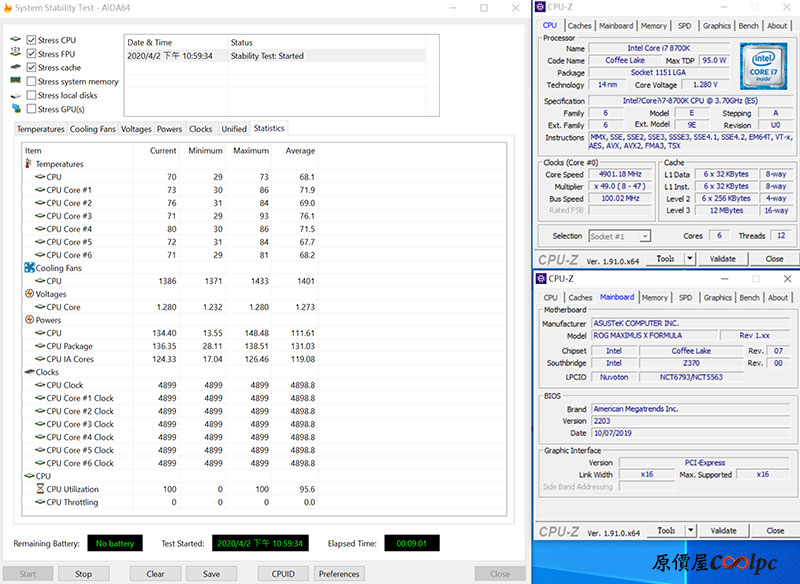800x584 pixels.
Task: Click the icon of the Clocks group
Action: click(30, 372)
